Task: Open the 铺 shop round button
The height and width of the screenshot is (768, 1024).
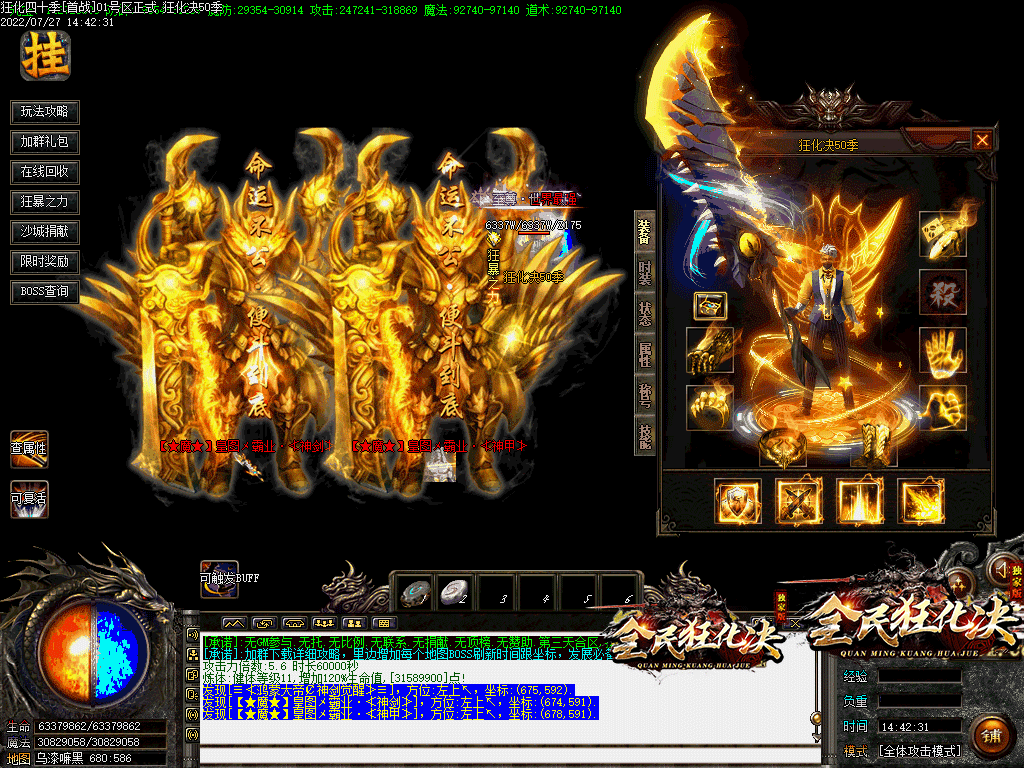Action: pyautogui.click(x=990, y=735)
